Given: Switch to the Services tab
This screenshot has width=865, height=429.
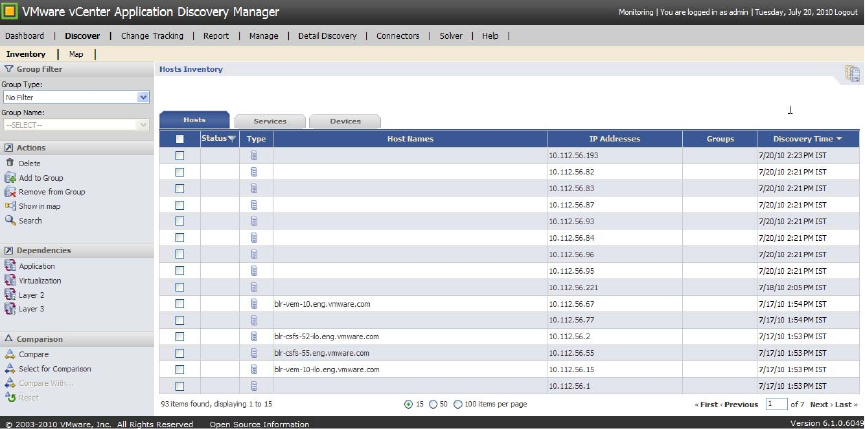Looking at the screenshot, I should [x=270, y=121].
